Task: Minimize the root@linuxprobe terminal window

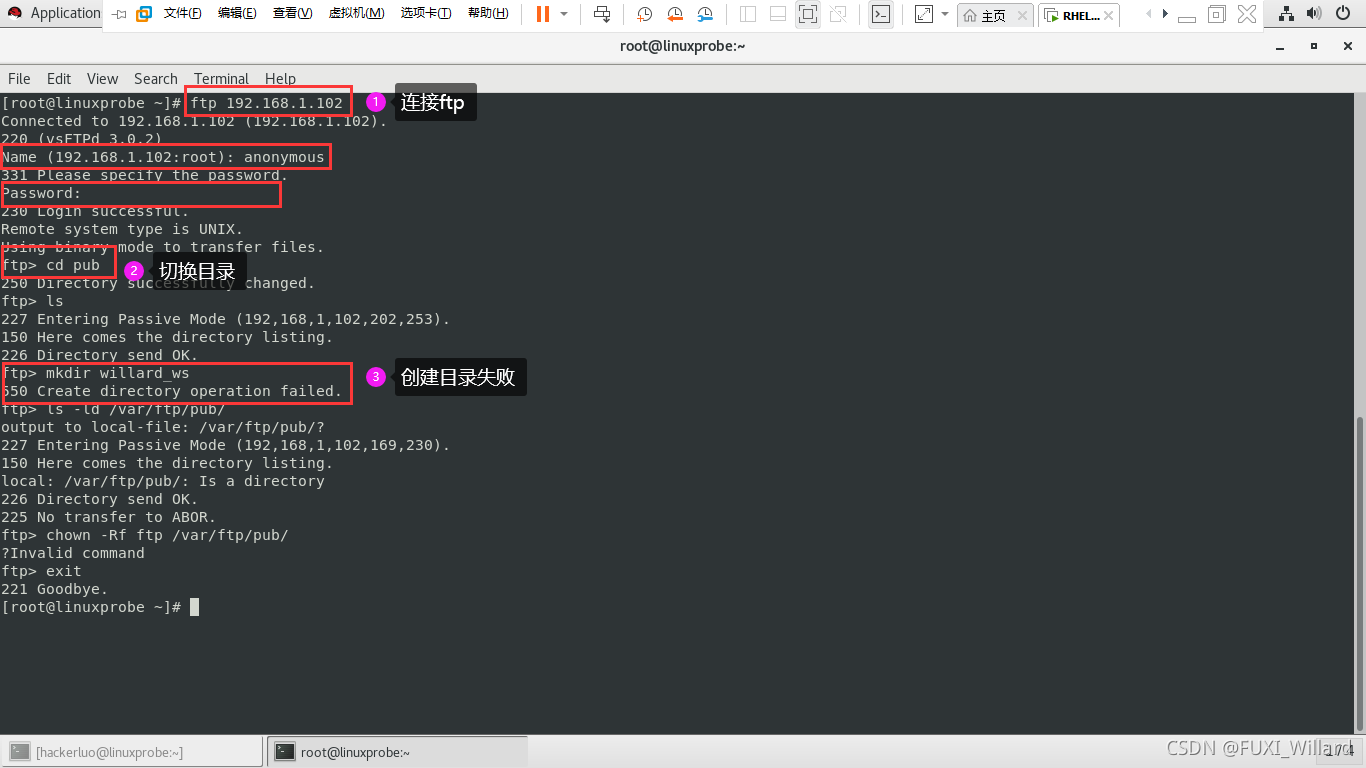Action: [x=1280, y=46]
